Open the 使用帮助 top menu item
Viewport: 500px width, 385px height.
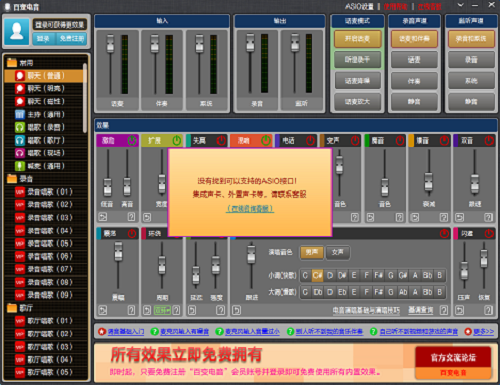(396, 6)
